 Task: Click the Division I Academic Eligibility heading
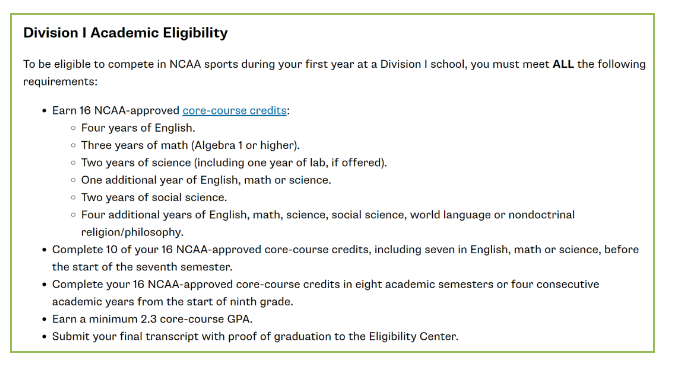click(125, 33)
